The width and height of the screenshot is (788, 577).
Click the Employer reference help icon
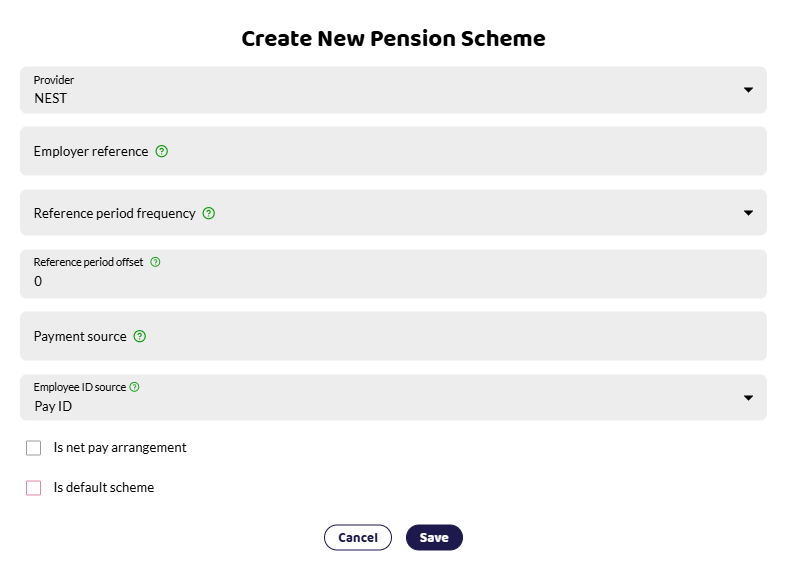pos(161,151)
